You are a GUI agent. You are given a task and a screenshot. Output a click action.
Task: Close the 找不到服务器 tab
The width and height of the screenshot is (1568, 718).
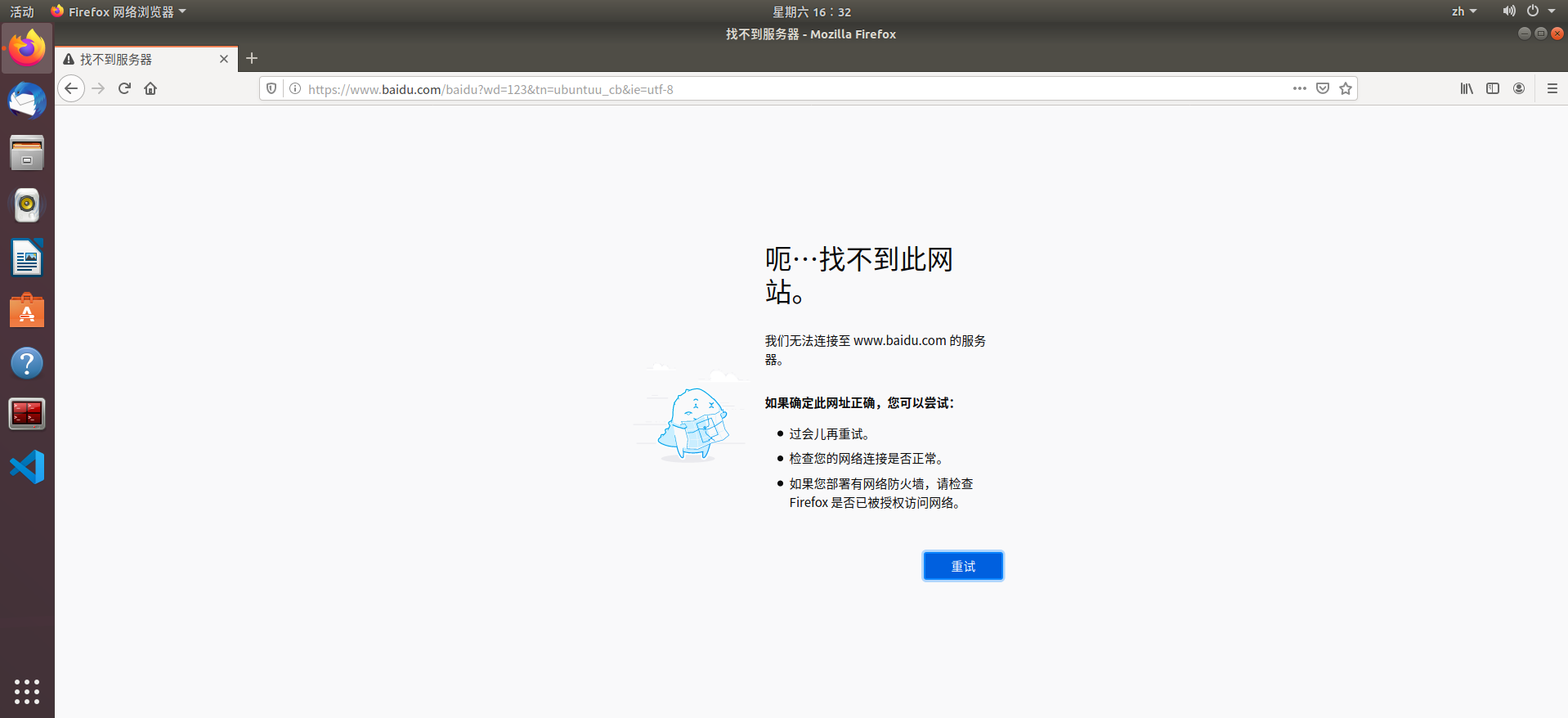click(224, 59)
